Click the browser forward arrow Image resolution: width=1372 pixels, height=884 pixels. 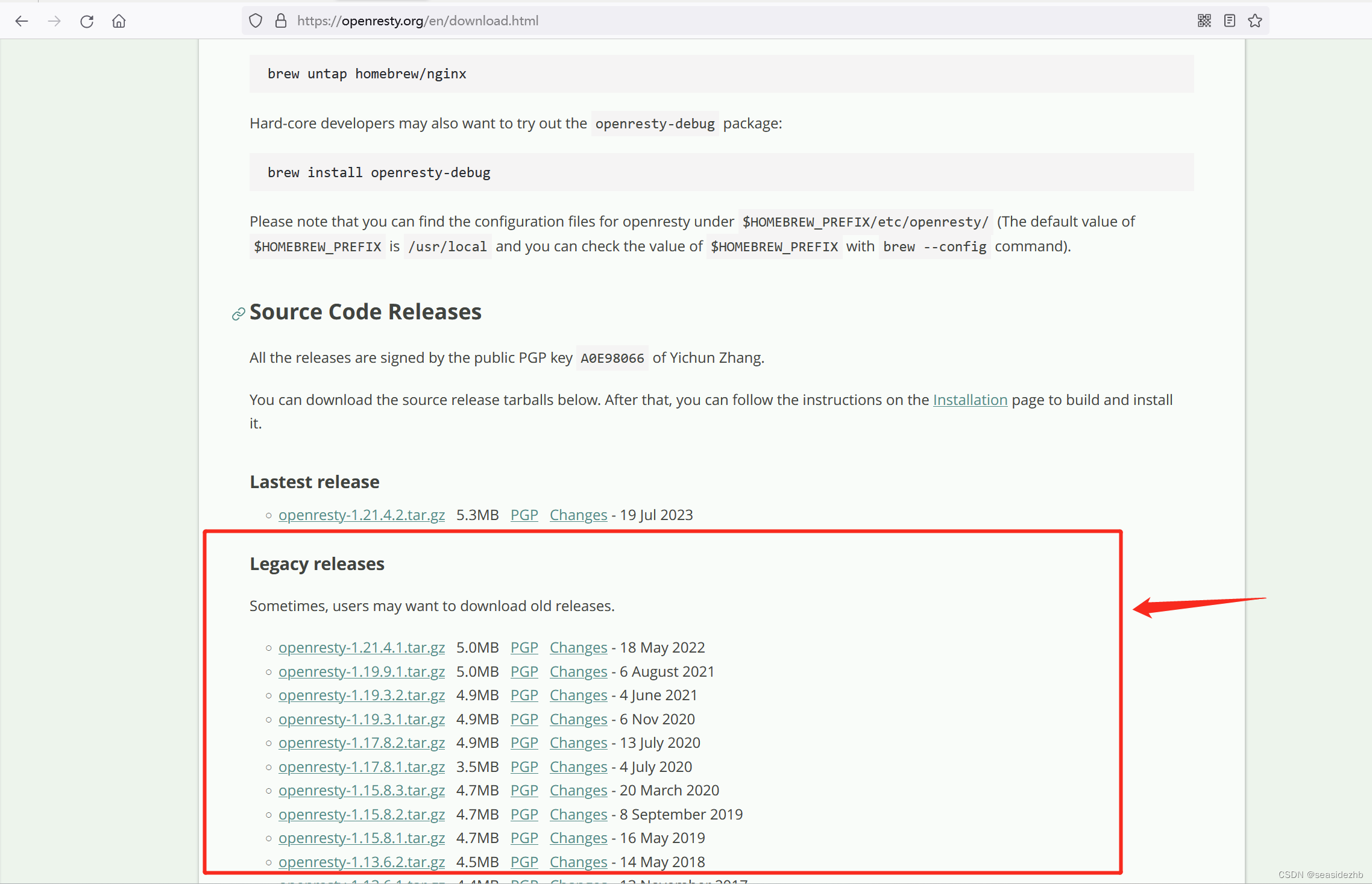point(54,21)
